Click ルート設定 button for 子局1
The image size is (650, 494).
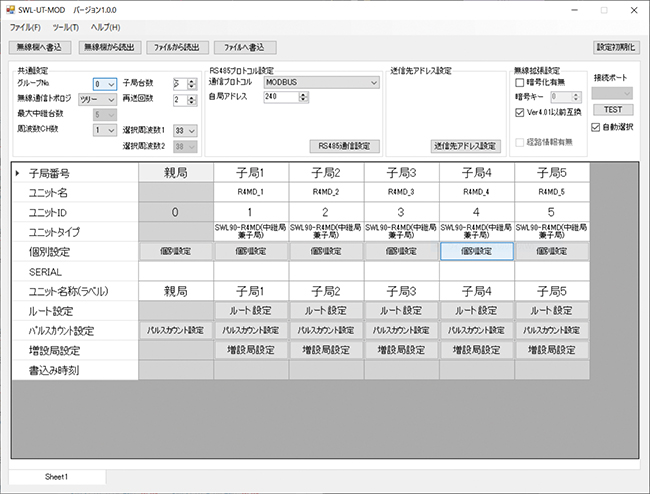click(251, 310)
